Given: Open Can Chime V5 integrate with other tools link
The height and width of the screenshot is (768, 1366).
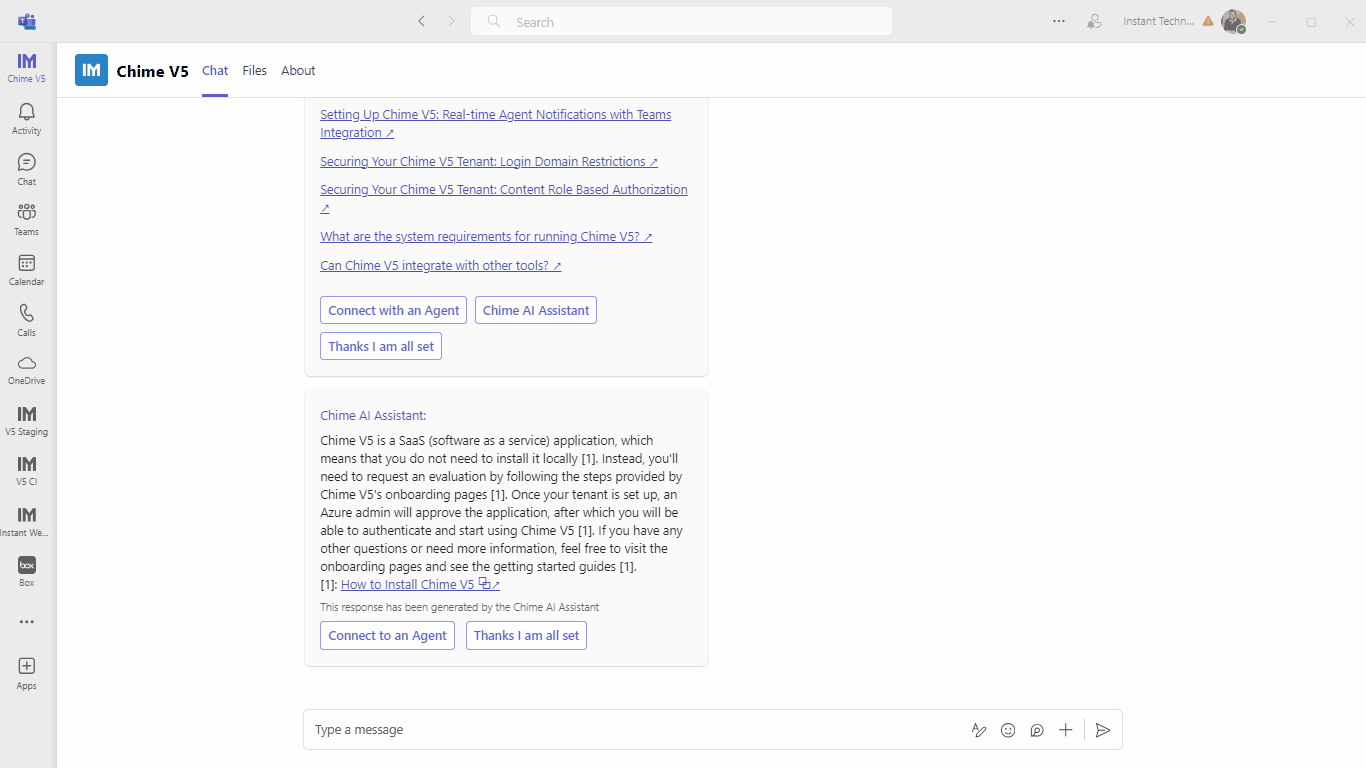Looking at the screenshot, I should 441,266.
